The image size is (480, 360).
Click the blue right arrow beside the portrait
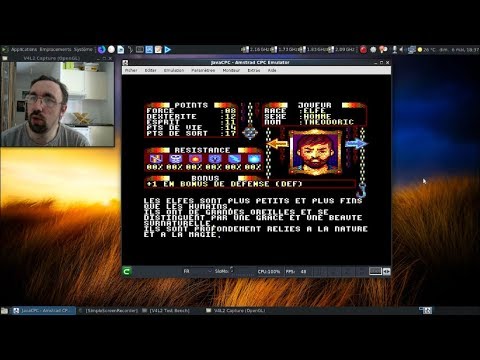356,144
